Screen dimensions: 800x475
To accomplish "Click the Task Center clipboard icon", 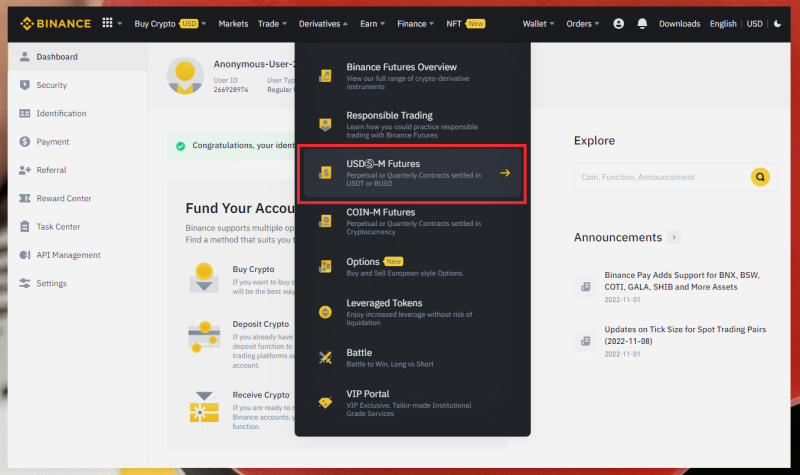I will 24,227.
